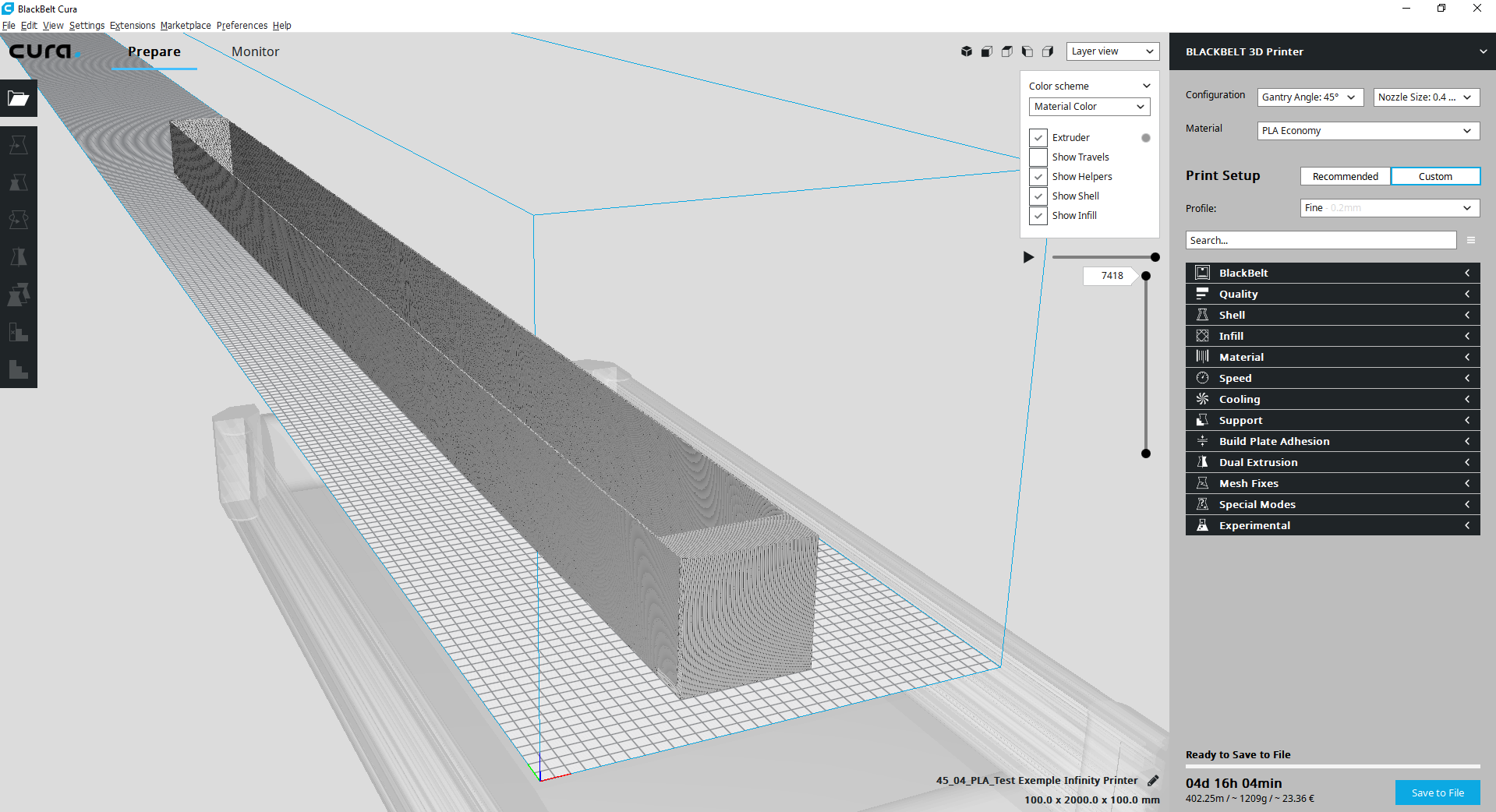Viewport: 1496px width, 812px height.
Task: Expand the Support settings chevron
Action: pos(1466,420)
